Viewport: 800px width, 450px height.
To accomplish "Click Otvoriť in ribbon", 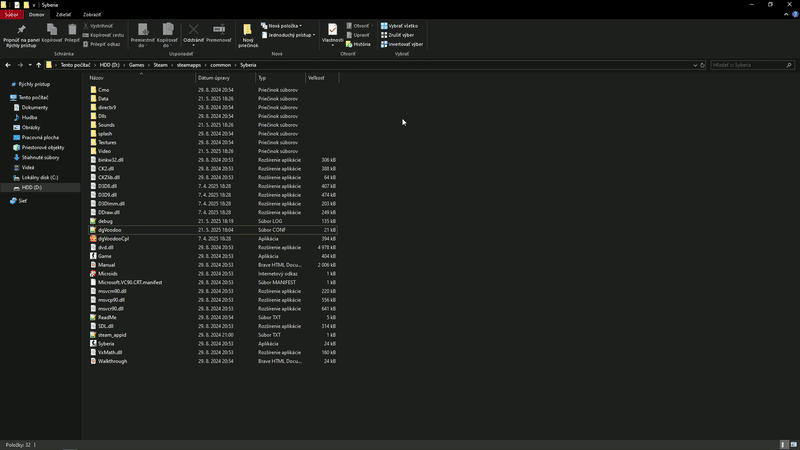I will point(359,26).
